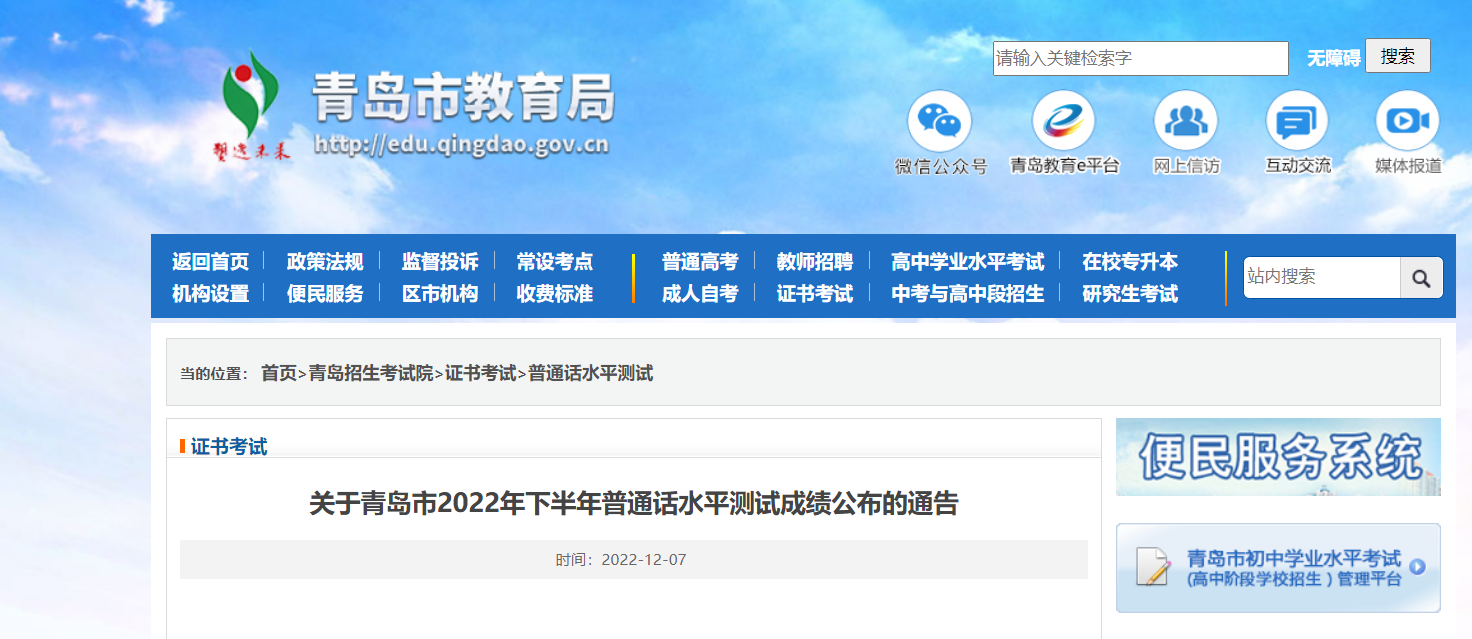Open 教师招聘 navigation item

[x=815, y=262]
